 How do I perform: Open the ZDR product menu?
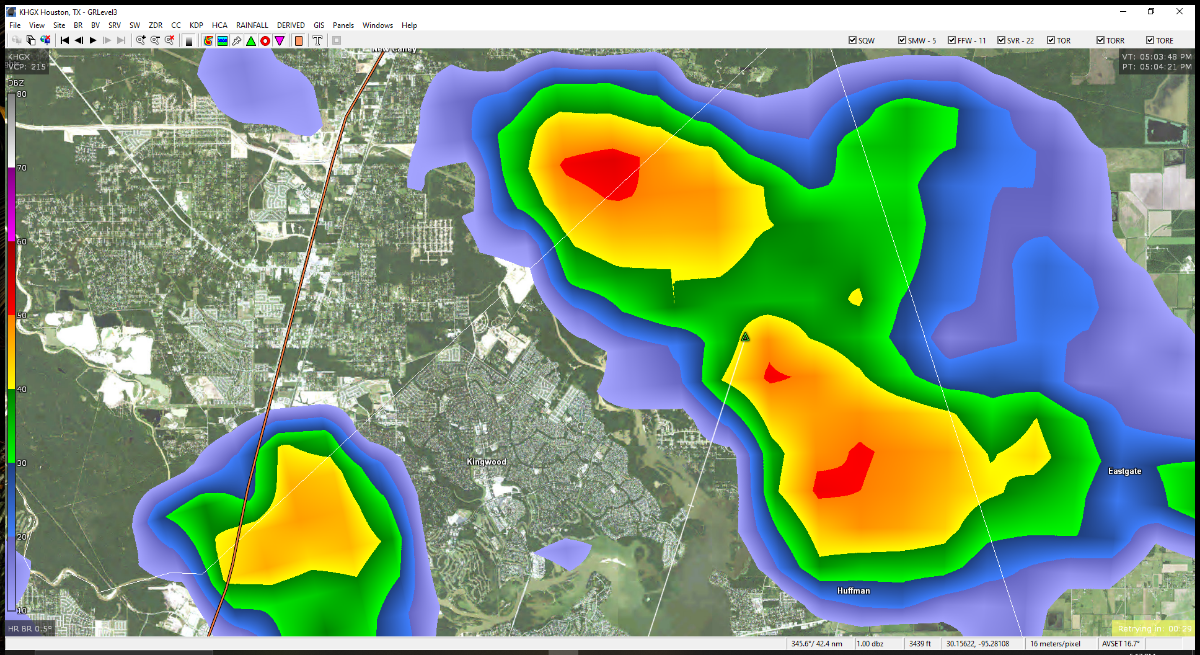coord(155,24)
